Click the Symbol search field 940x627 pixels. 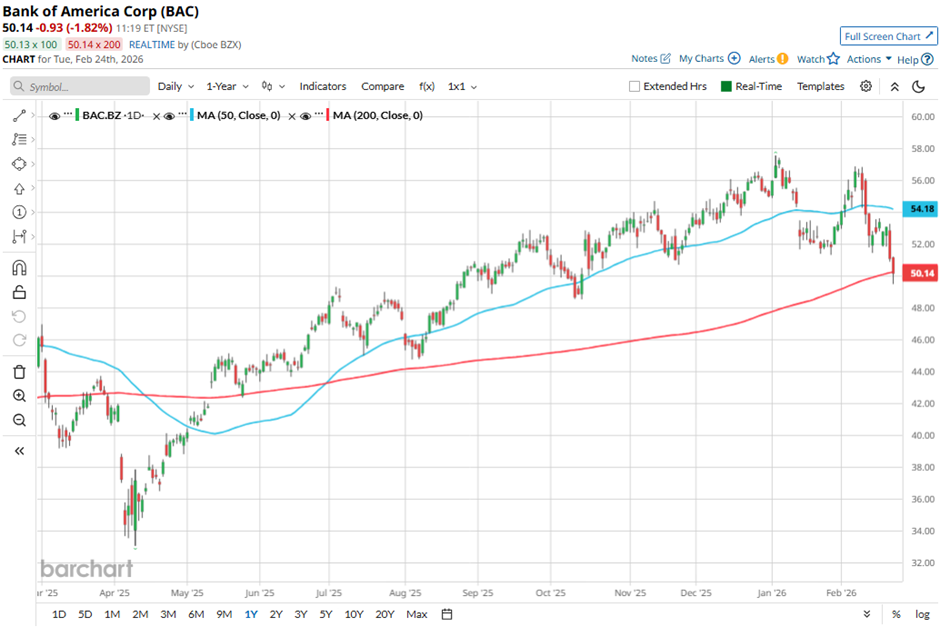click(x=80, y=86)
